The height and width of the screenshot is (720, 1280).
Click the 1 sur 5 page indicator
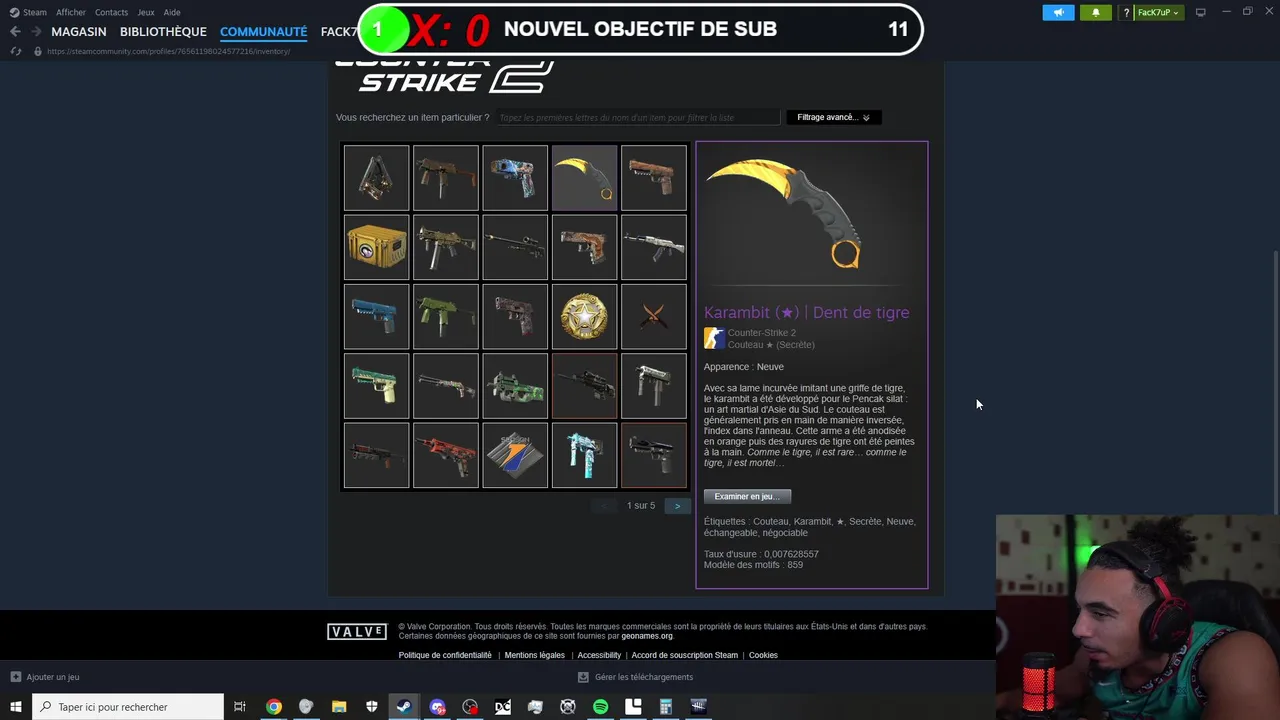coord(641,506)
